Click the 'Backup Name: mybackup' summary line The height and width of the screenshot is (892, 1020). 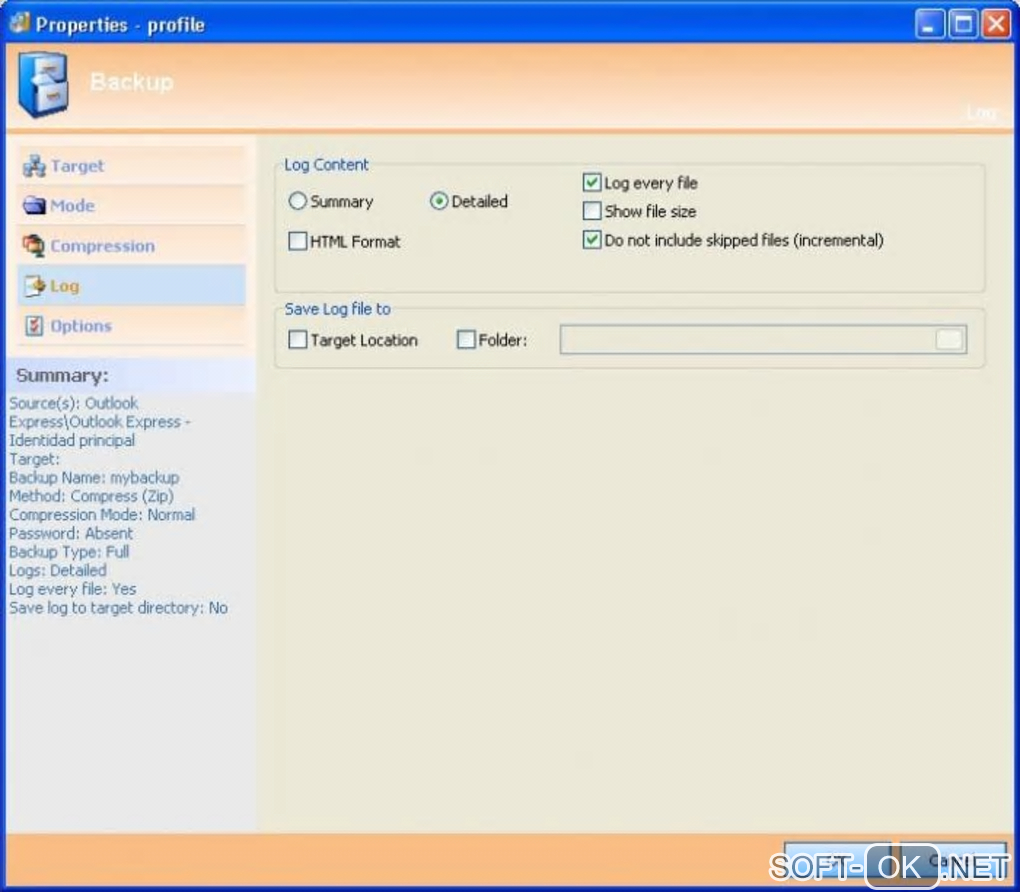(94, 478)
